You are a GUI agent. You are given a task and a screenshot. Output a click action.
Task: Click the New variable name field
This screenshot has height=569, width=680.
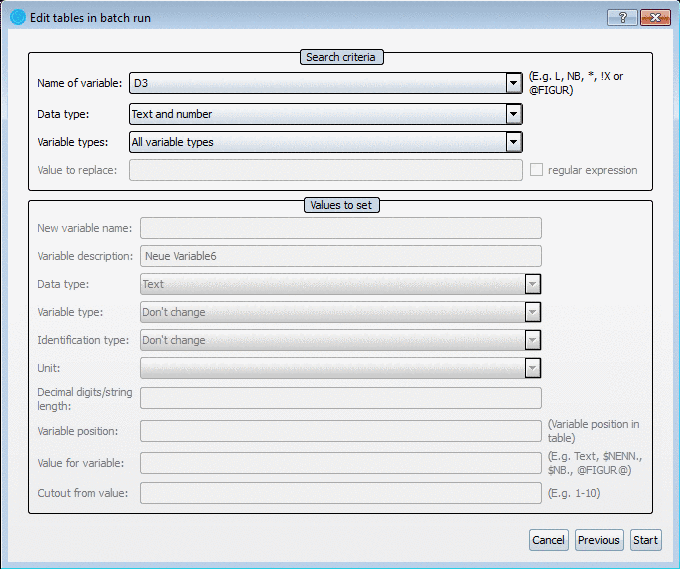pos(340,228)
